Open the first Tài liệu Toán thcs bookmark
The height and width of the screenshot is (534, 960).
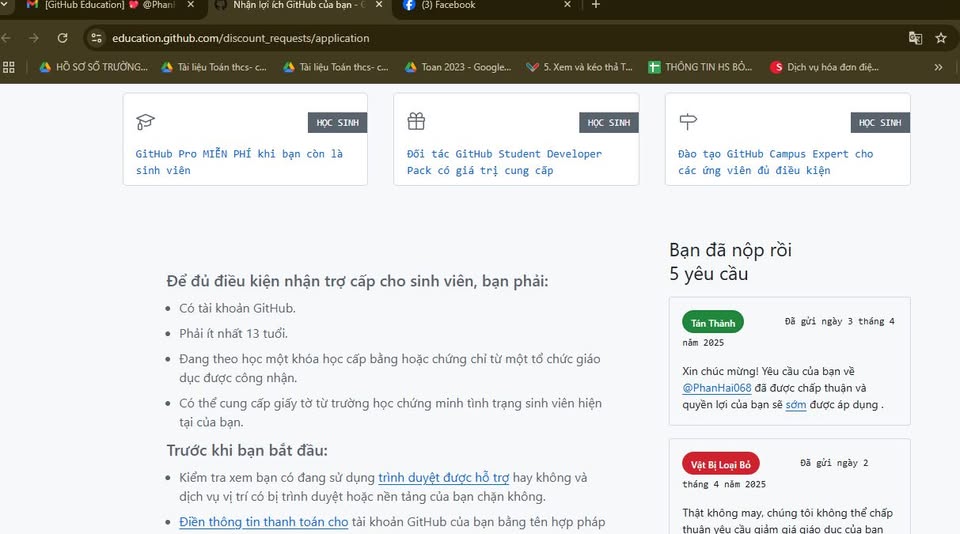[214, 67]
